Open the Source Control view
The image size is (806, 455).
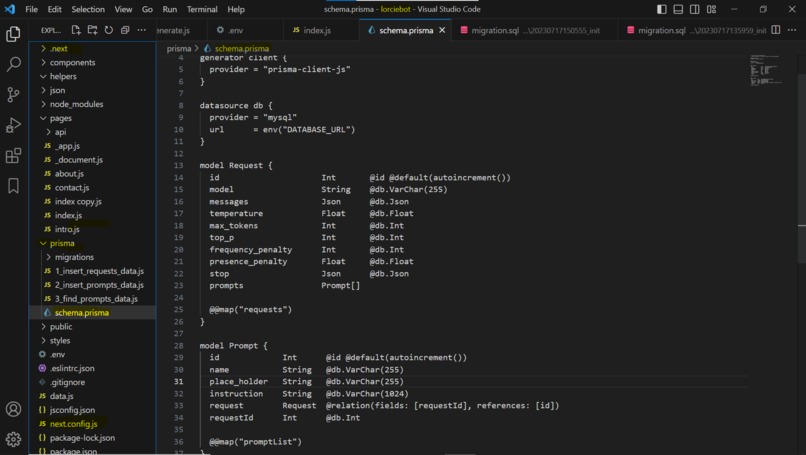click(13, 94)
